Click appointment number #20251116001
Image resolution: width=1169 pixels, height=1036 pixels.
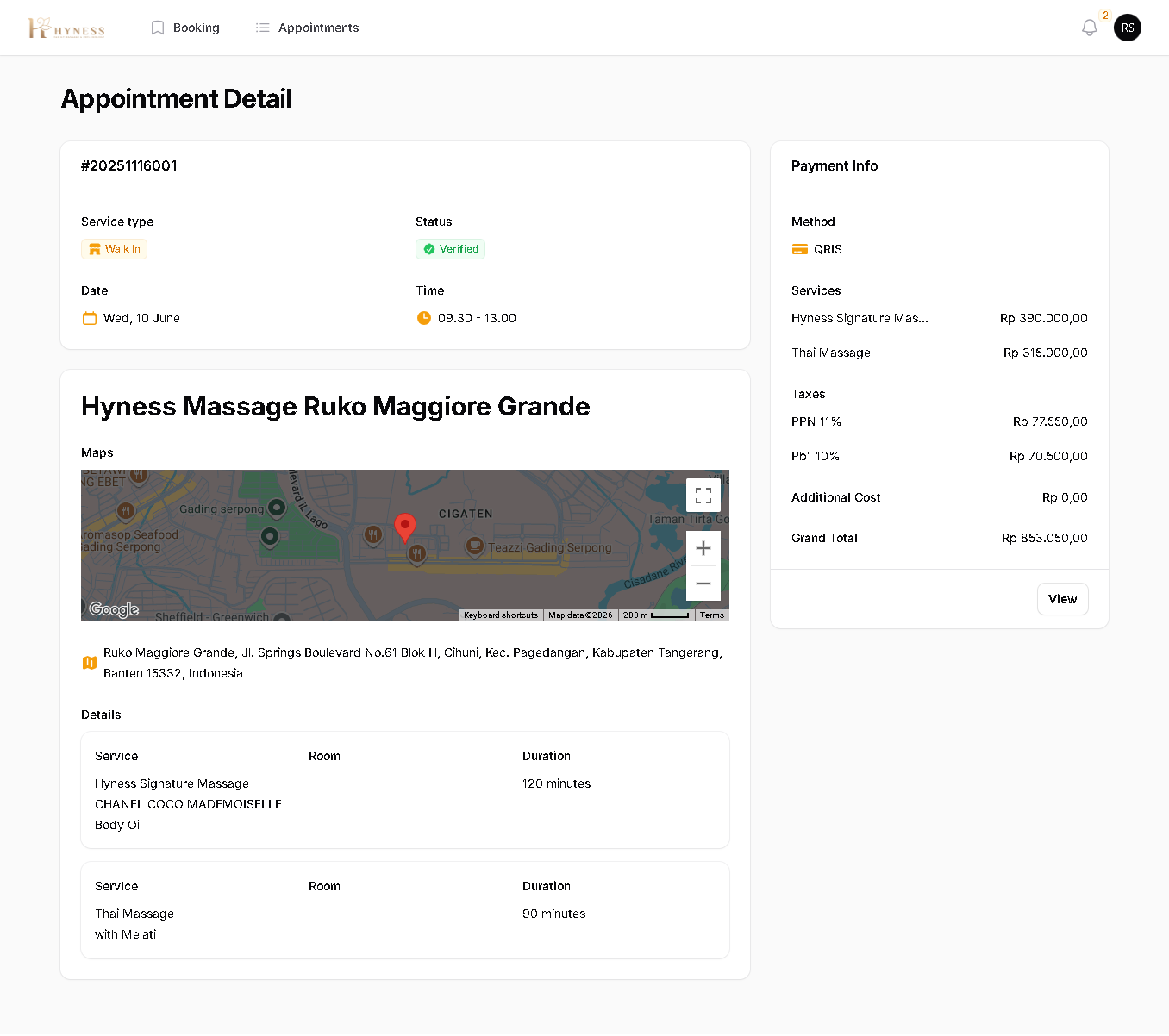129,165
